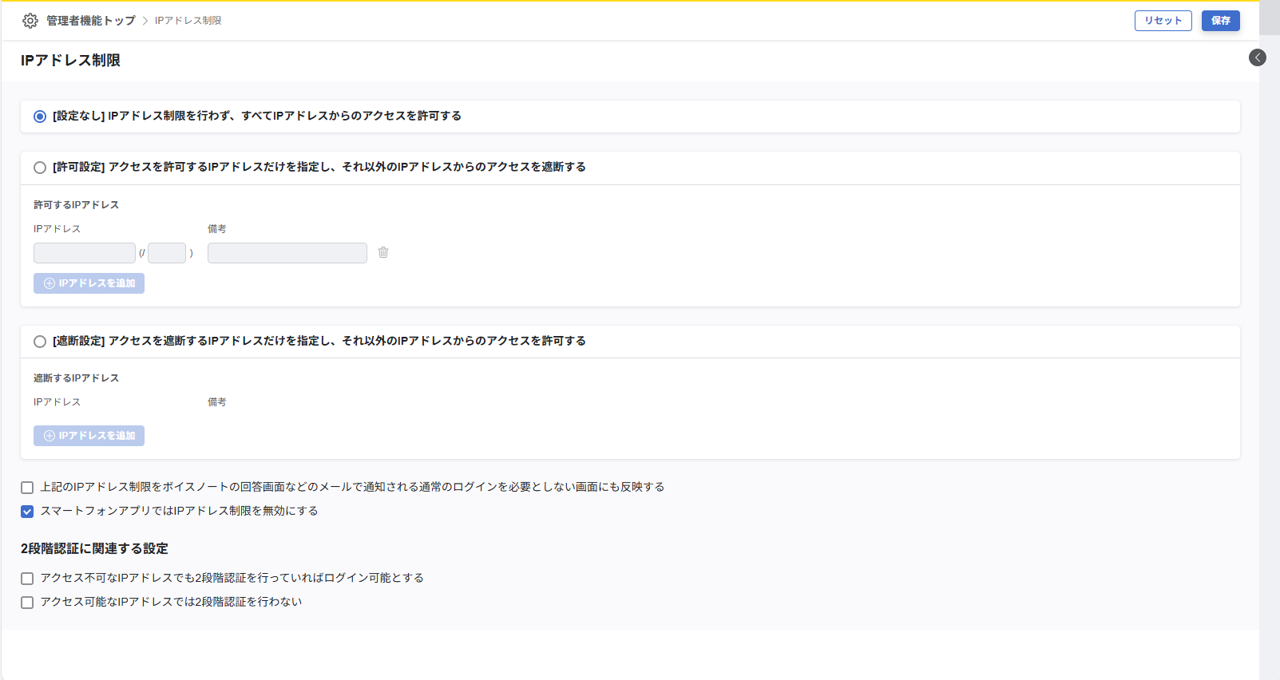This screenshot has width=1280, height=680.
Task: Enable IP restriction for non-login screens checkbox
Action: pyautogui.click(x=28, y=488)
